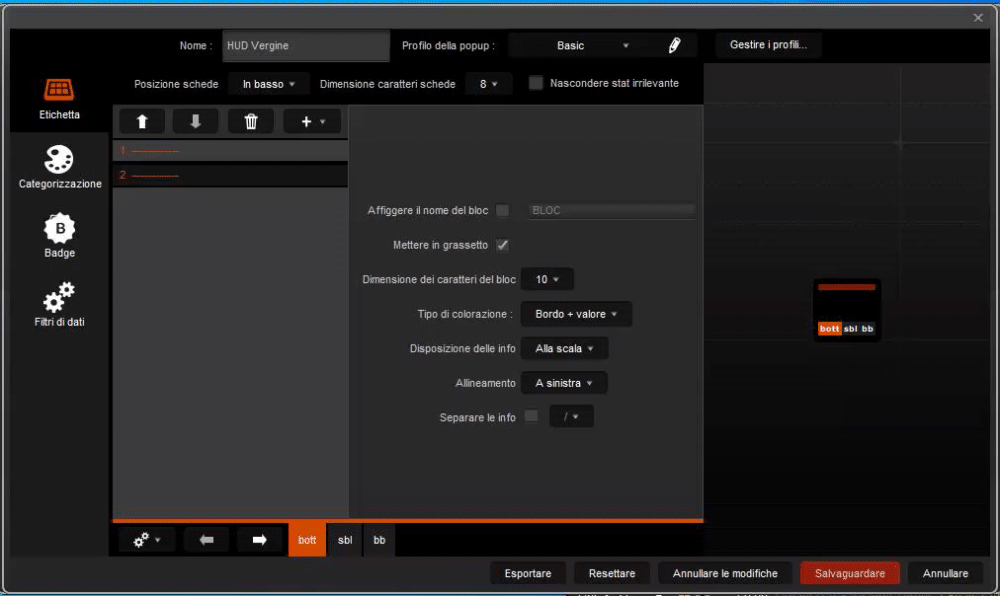
Task: Click the Gestire i profili button
Action: pos(768,45)
